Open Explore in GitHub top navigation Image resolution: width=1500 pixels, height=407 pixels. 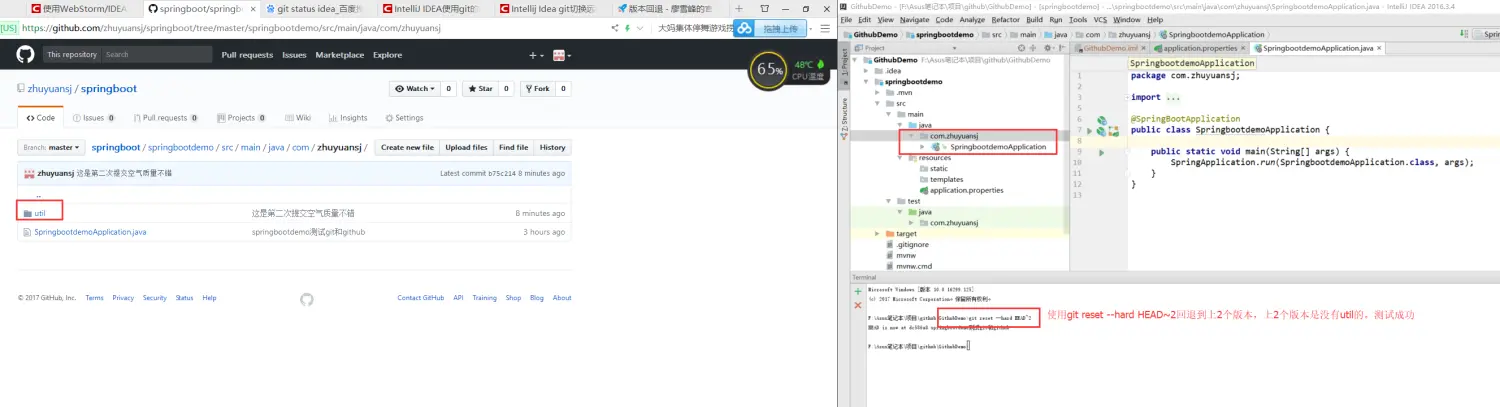pyautogui.click(x=388, y=55)
